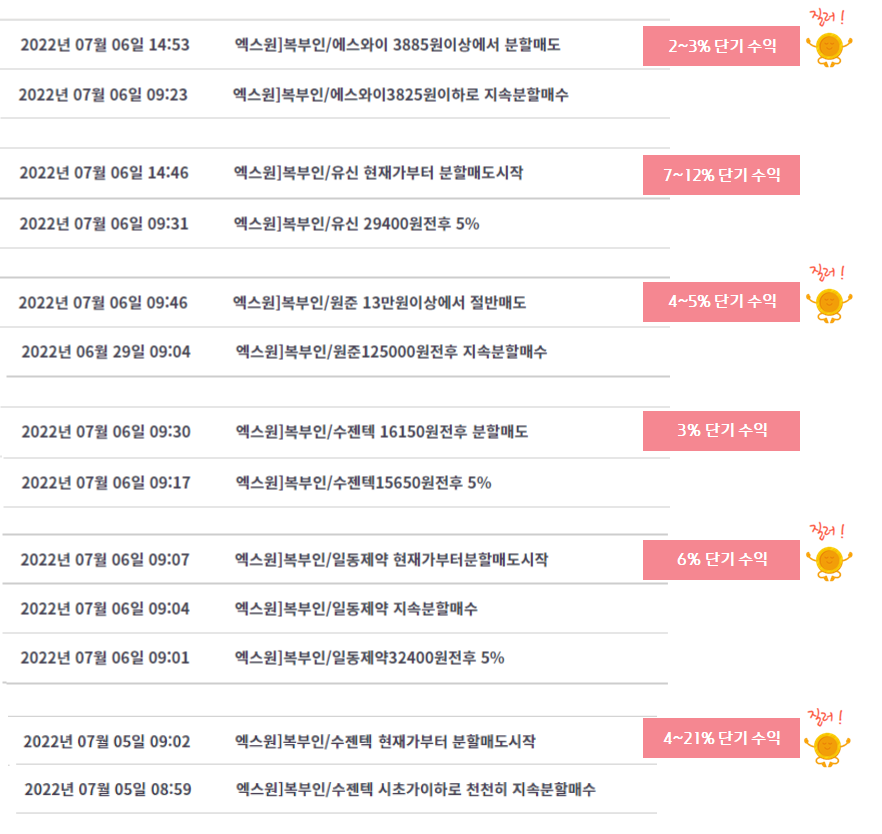
Task: Open 수젠텍 16150원전후 분할매도 message
Action: coord(382,431)
